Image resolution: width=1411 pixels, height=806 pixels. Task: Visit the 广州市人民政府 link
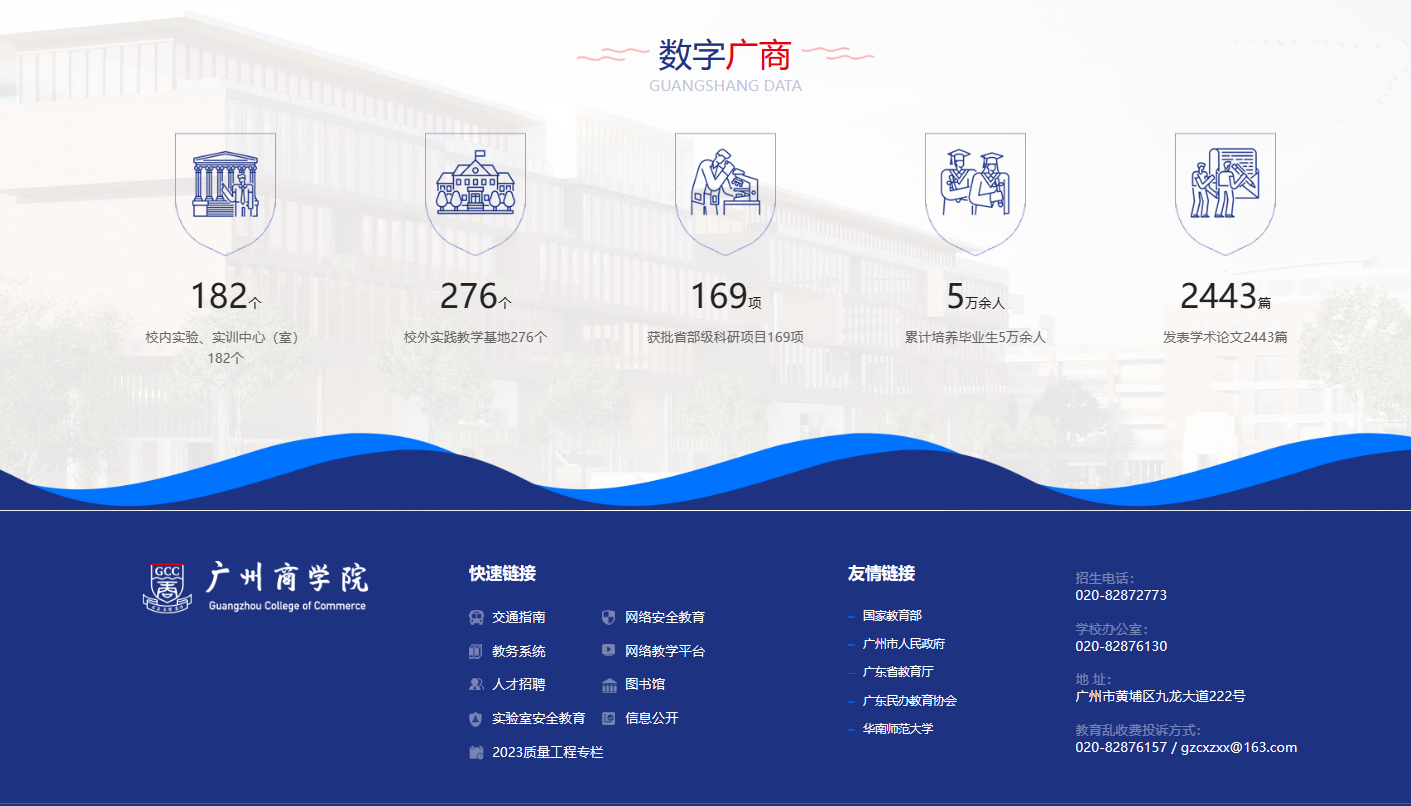(903, 644)
